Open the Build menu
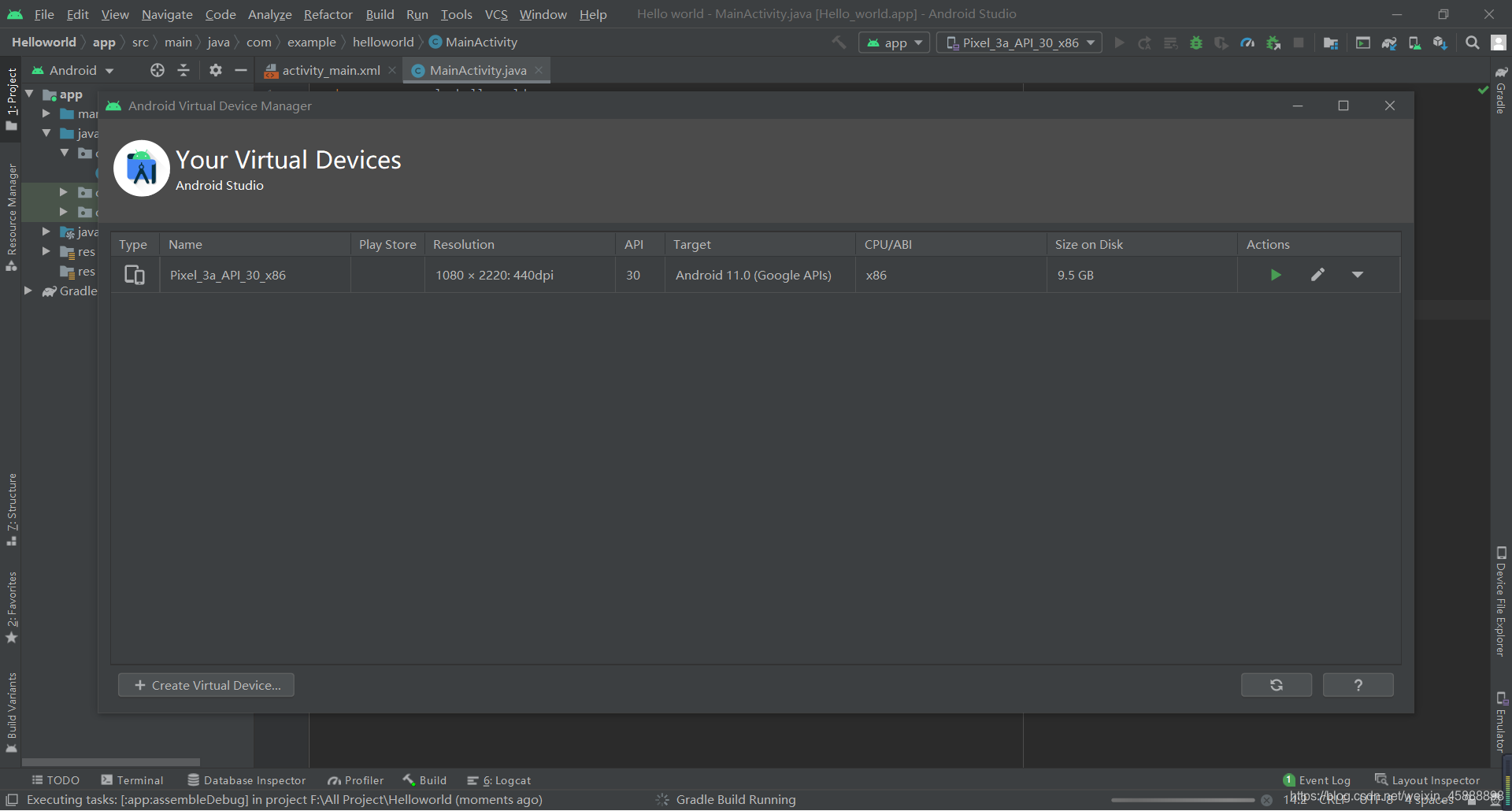Image resolution: width=1512 pixels, height=811 pixels. (380, 14)
